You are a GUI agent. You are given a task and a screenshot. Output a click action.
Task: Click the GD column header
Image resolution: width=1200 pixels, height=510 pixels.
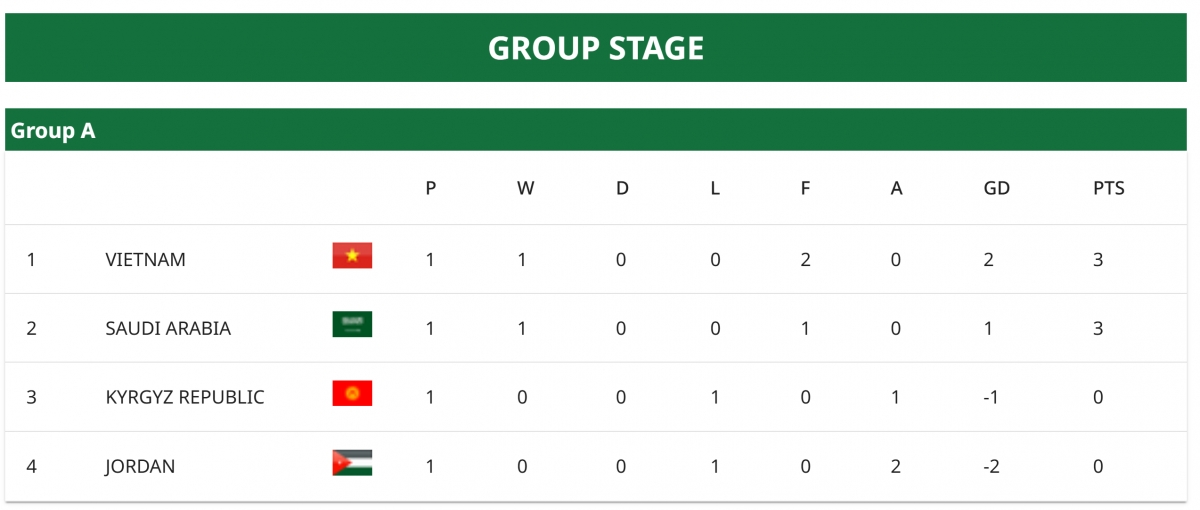pyautogui.click(x=997, y=188)
